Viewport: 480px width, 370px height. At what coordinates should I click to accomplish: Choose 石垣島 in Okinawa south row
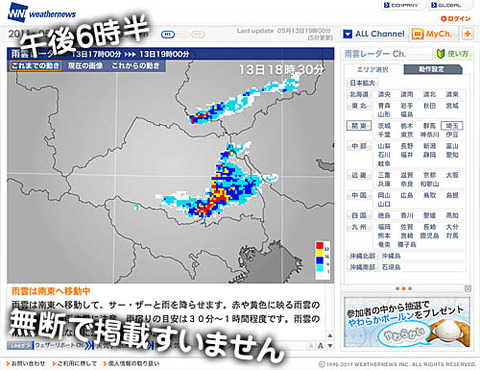pos(391,267)
